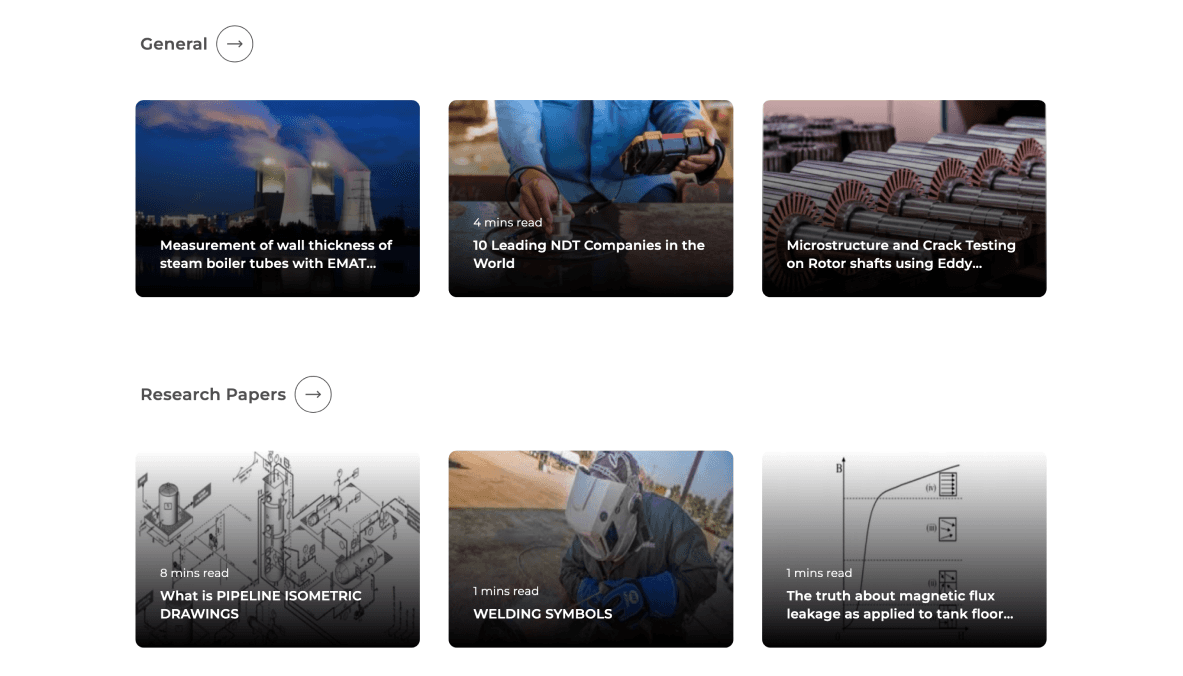
Task: Open 'The truth about magnetic flux leakage' title
Action: (899, 605)
